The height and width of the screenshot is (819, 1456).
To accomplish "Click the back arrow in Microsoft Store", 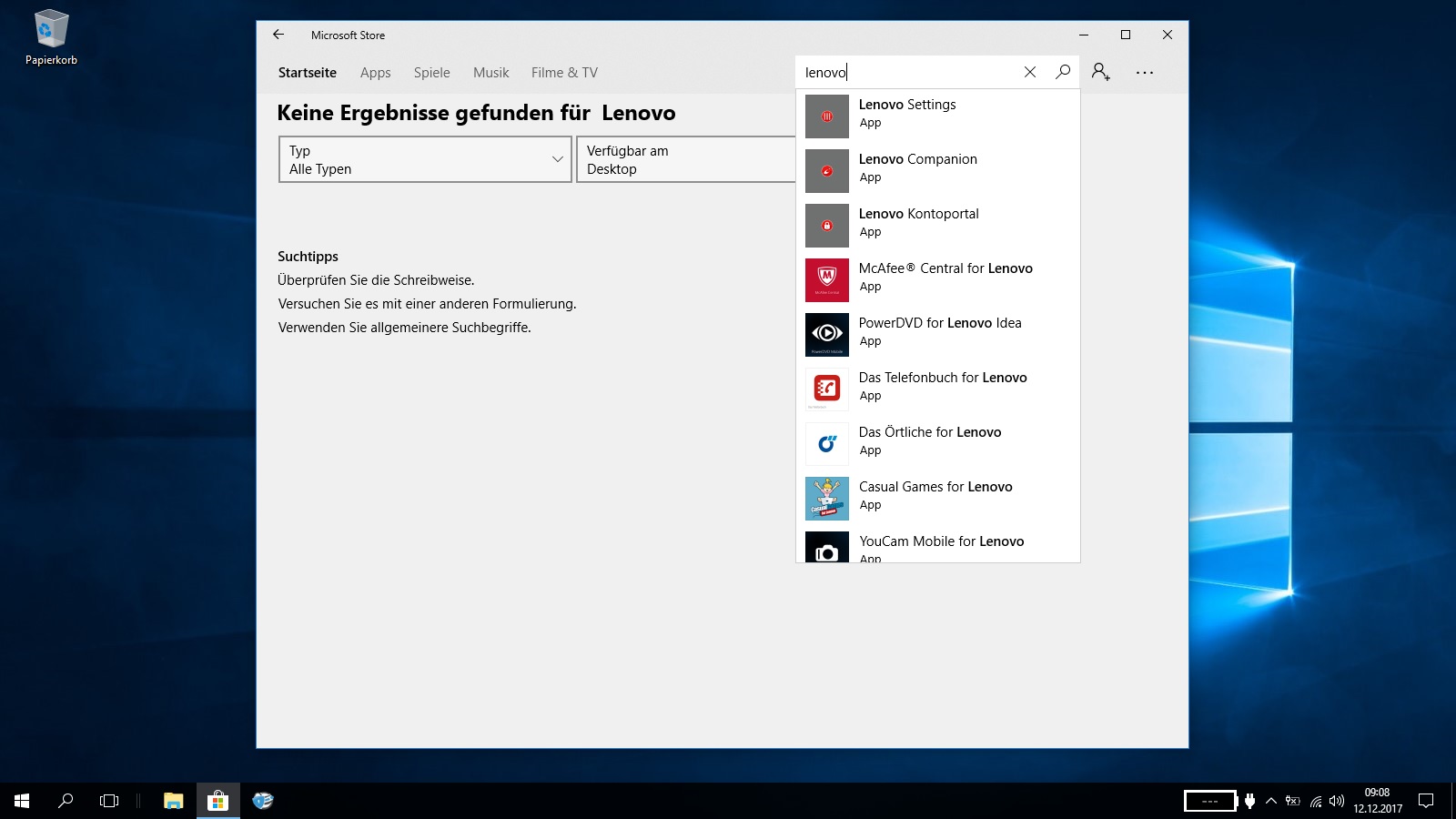I will click(278, 35).
